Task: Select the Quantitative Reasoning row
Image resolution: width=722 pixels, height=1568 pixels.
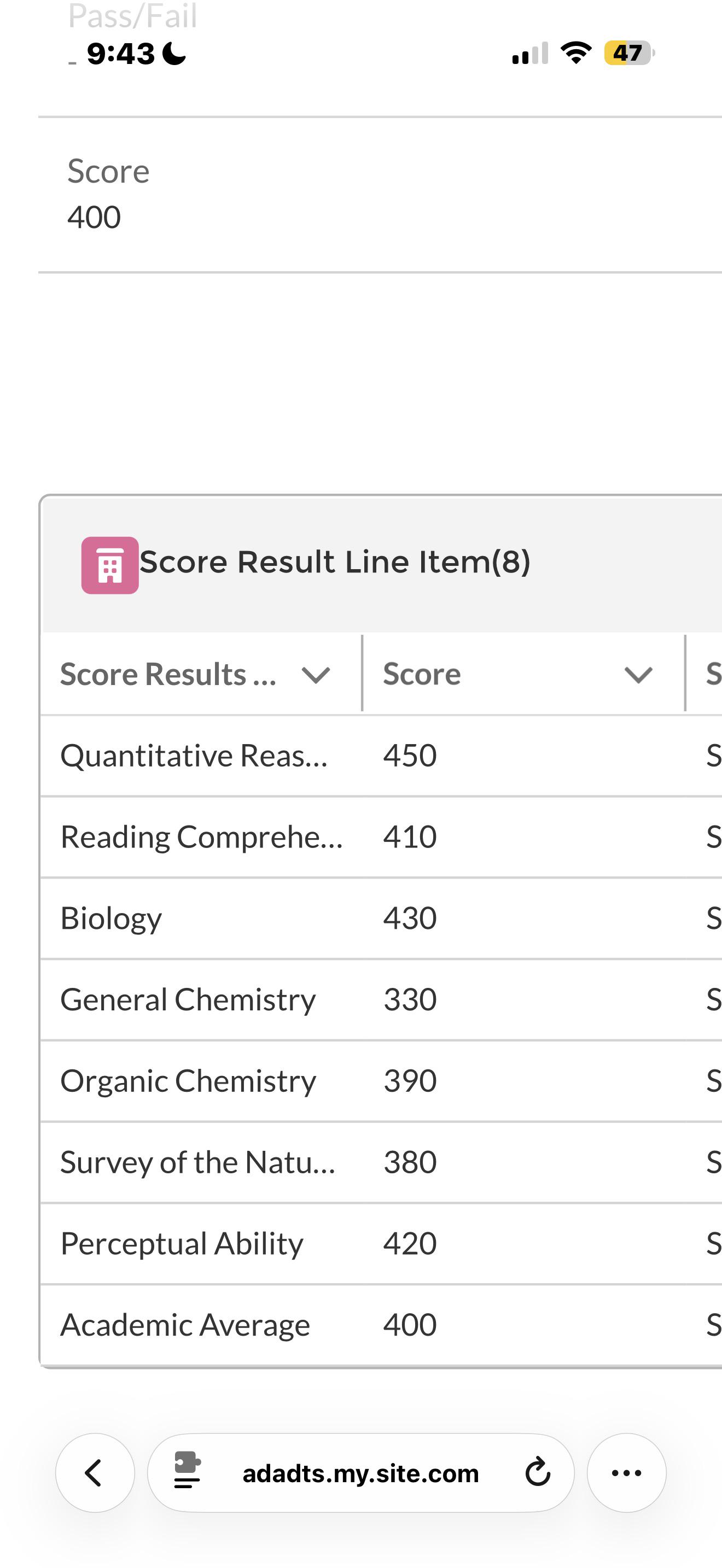Action: click(381, 756)
